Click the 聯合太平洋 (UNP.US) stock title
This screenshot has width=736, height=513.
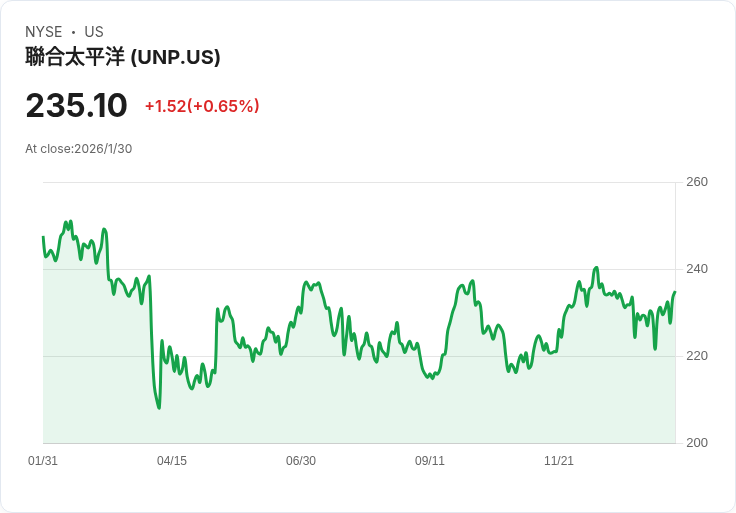[x=123, y=57]
